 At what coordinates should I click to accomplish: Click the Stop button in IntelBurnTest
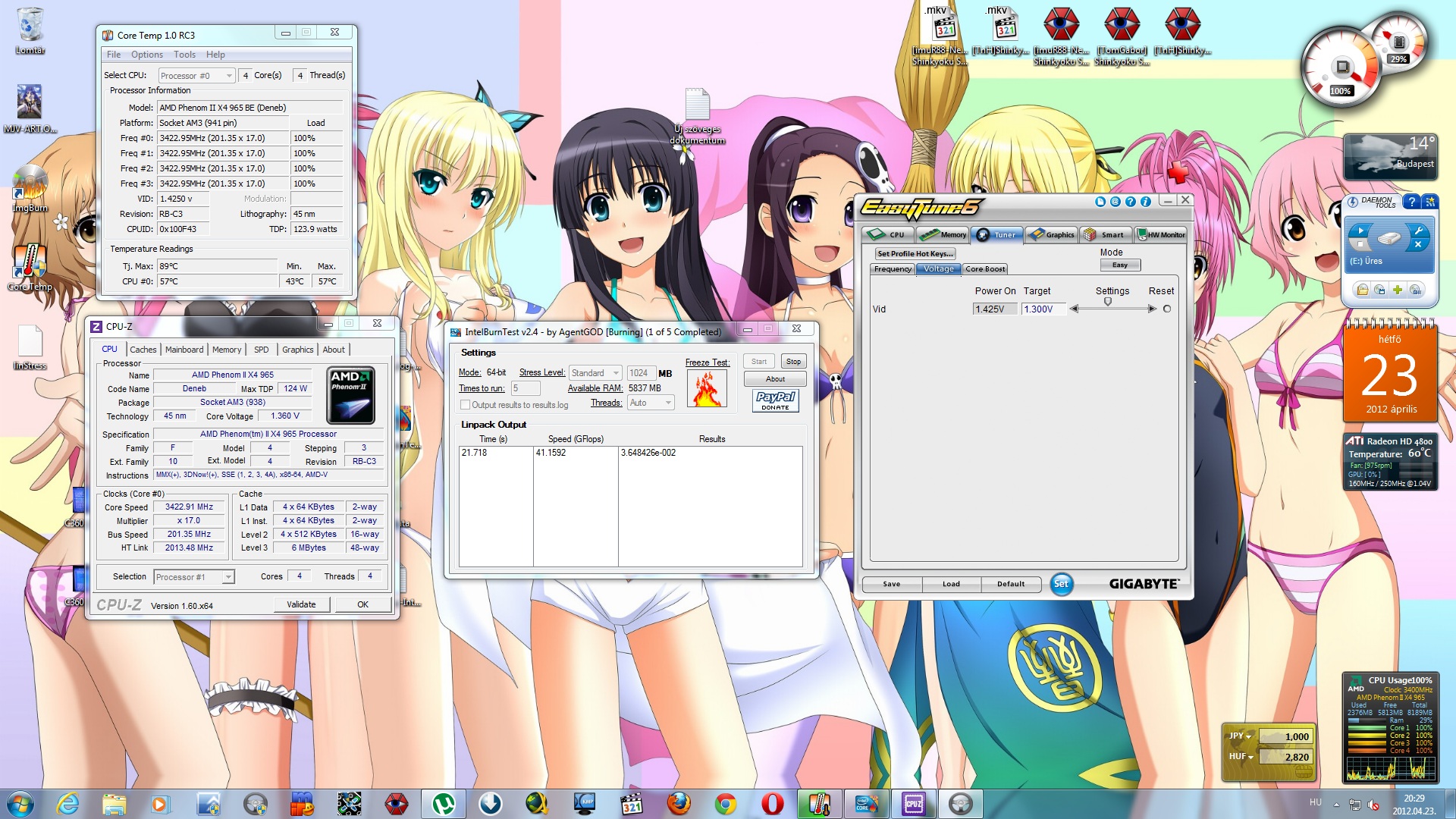coord(793,362)
